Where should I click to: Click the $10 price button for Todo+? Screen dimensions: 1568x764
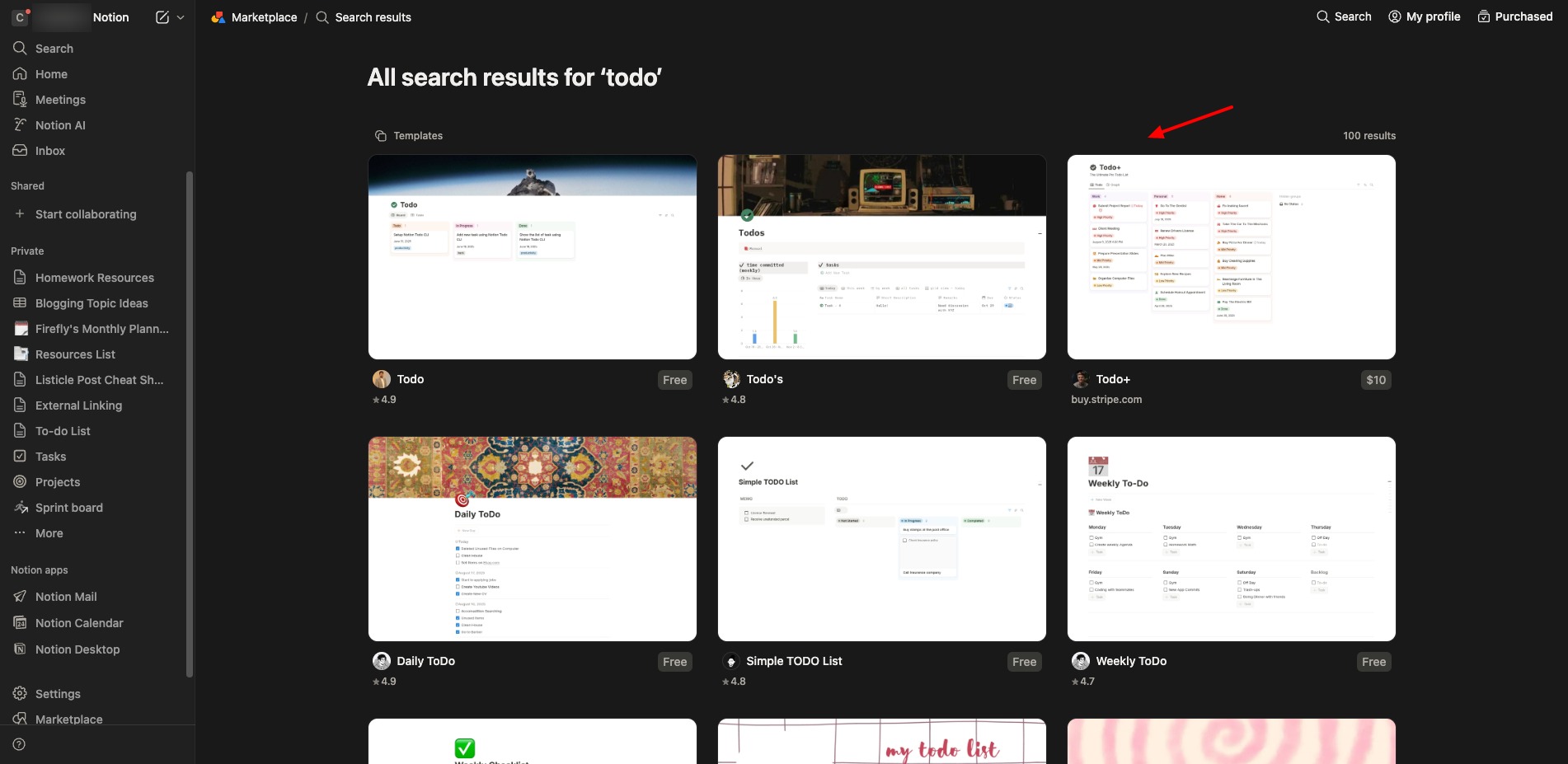point(1376,380)
